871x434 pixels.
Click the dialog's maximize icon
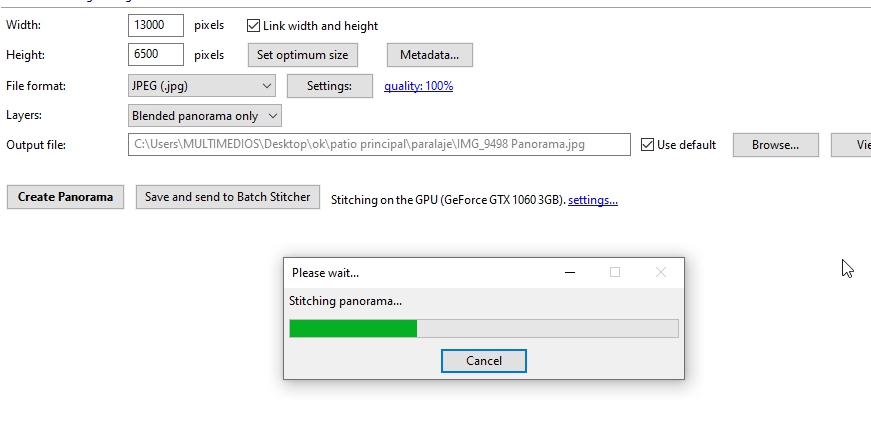pyautogui.click(x=615, y=272)
